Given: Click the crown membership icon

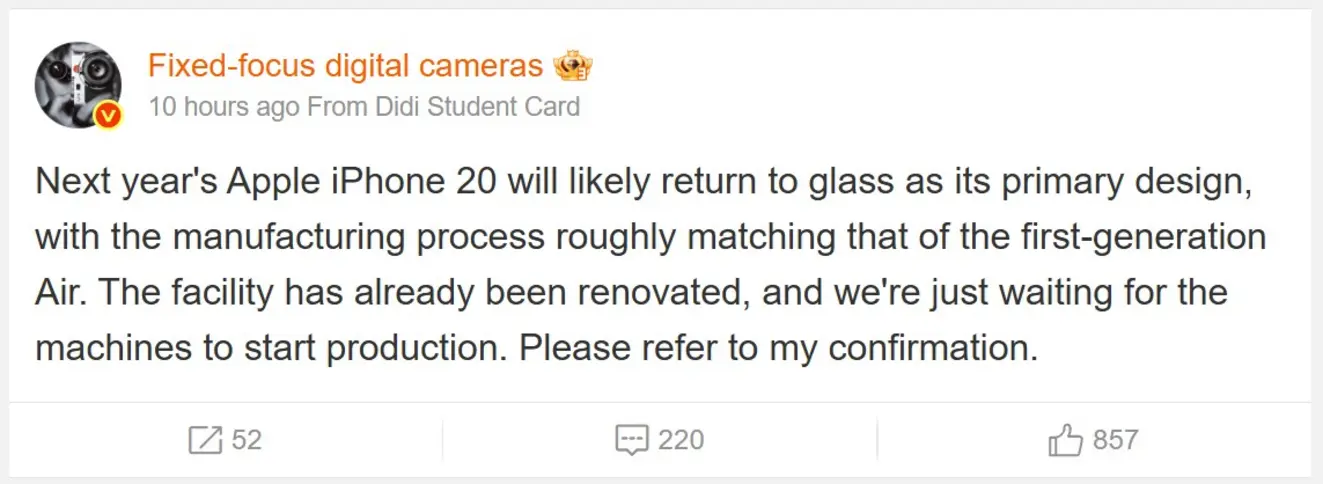Looking at the screenshot, I should click(x=573, y=66).
